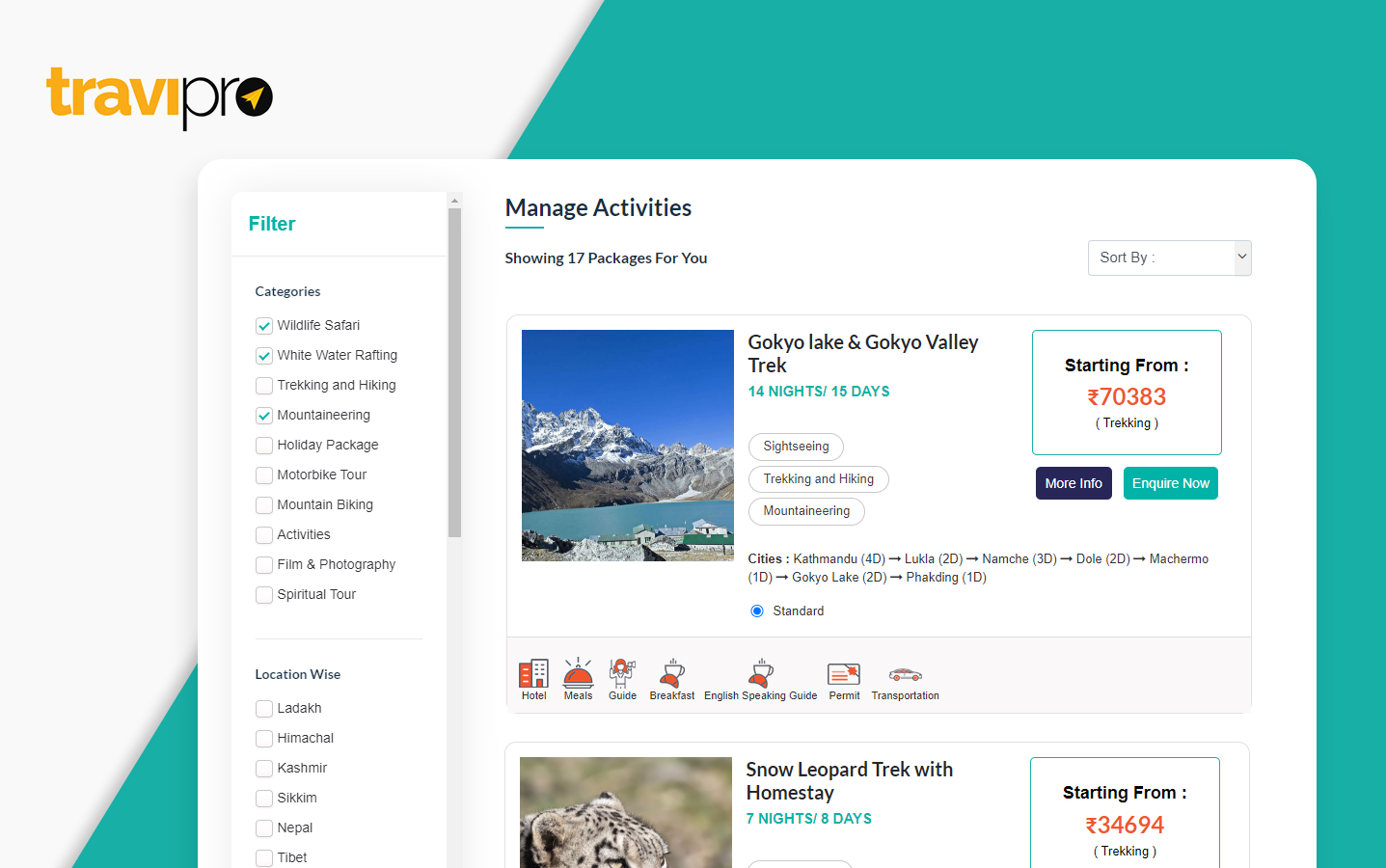Click the Transportation car icon
Image resolution: width=1386 pixels, height=868 pixels.
[905, 674]
